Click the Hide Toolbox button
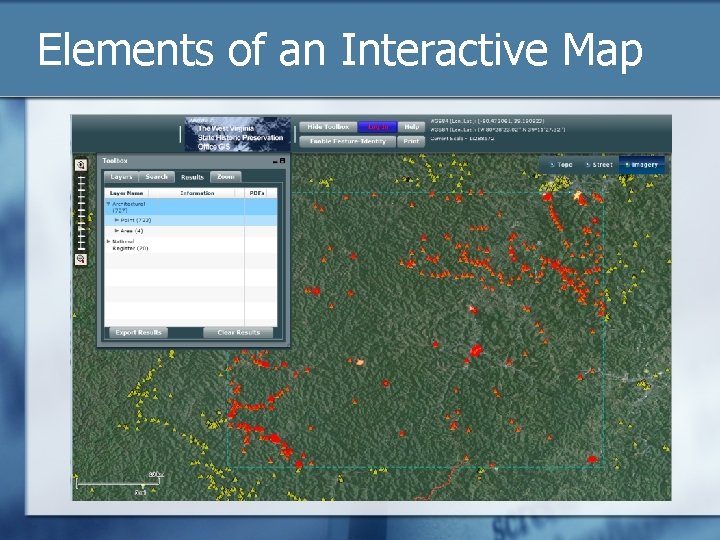720x540 pixels. [328, 127]
